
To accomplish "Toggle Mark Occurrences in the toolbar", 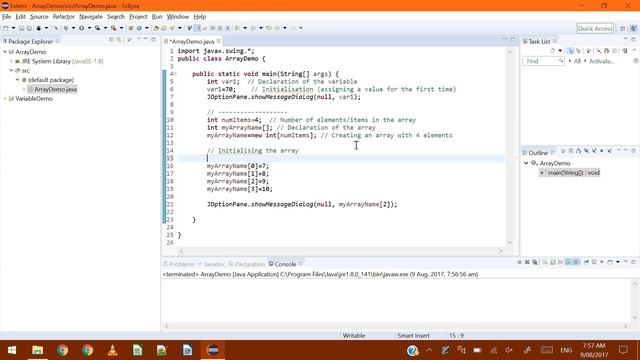I will [197, 28].
